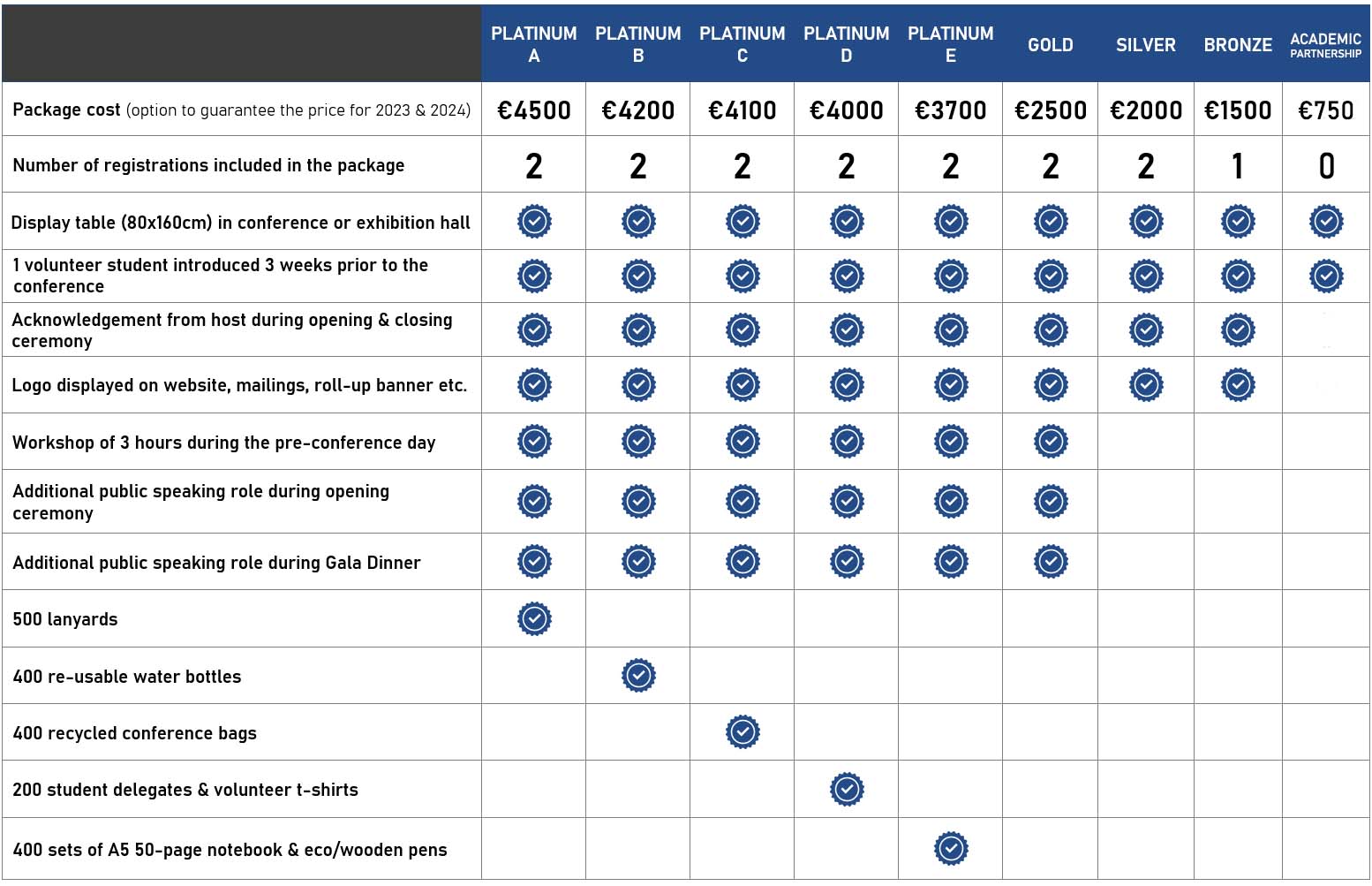The image size is (1372, 886).
Task: Click Academic Partnership display table checkmark
Action: pyautogui.click(x=1326, y=222)
